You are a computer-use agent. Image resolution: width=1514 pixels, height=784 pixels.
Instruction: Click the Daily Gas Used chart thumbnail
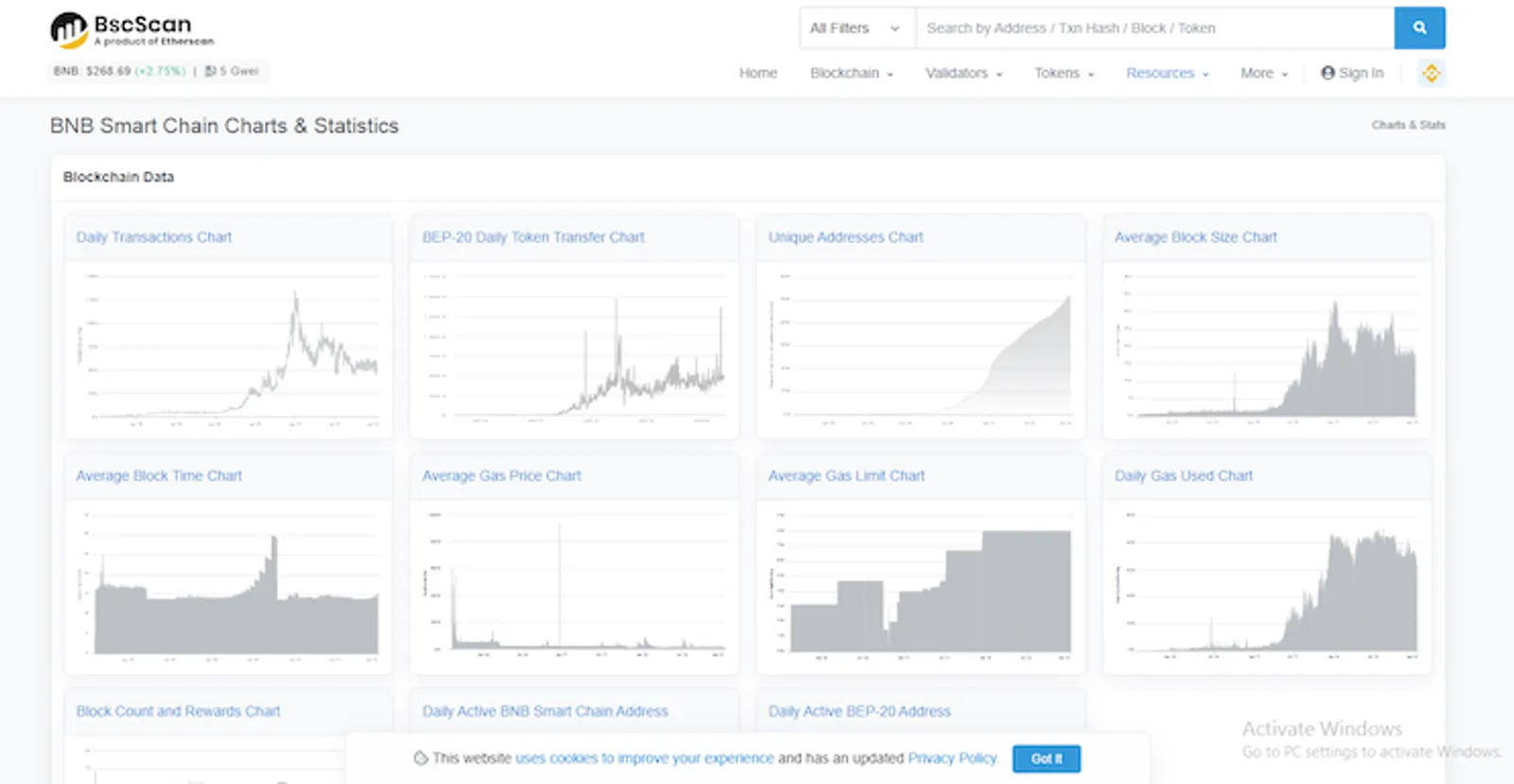click(1267, 586)
